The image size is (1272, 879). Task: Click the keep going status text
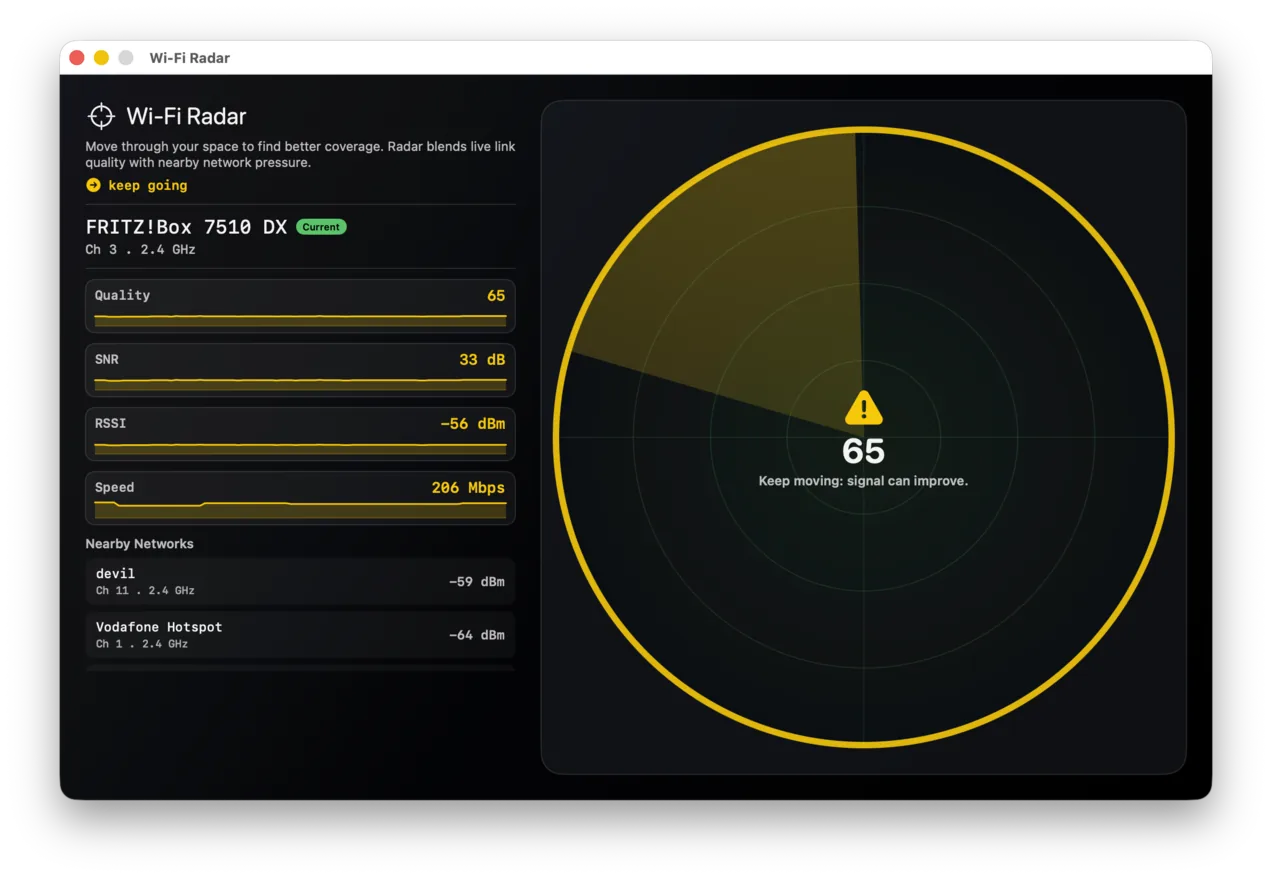[x=148, y=185]
